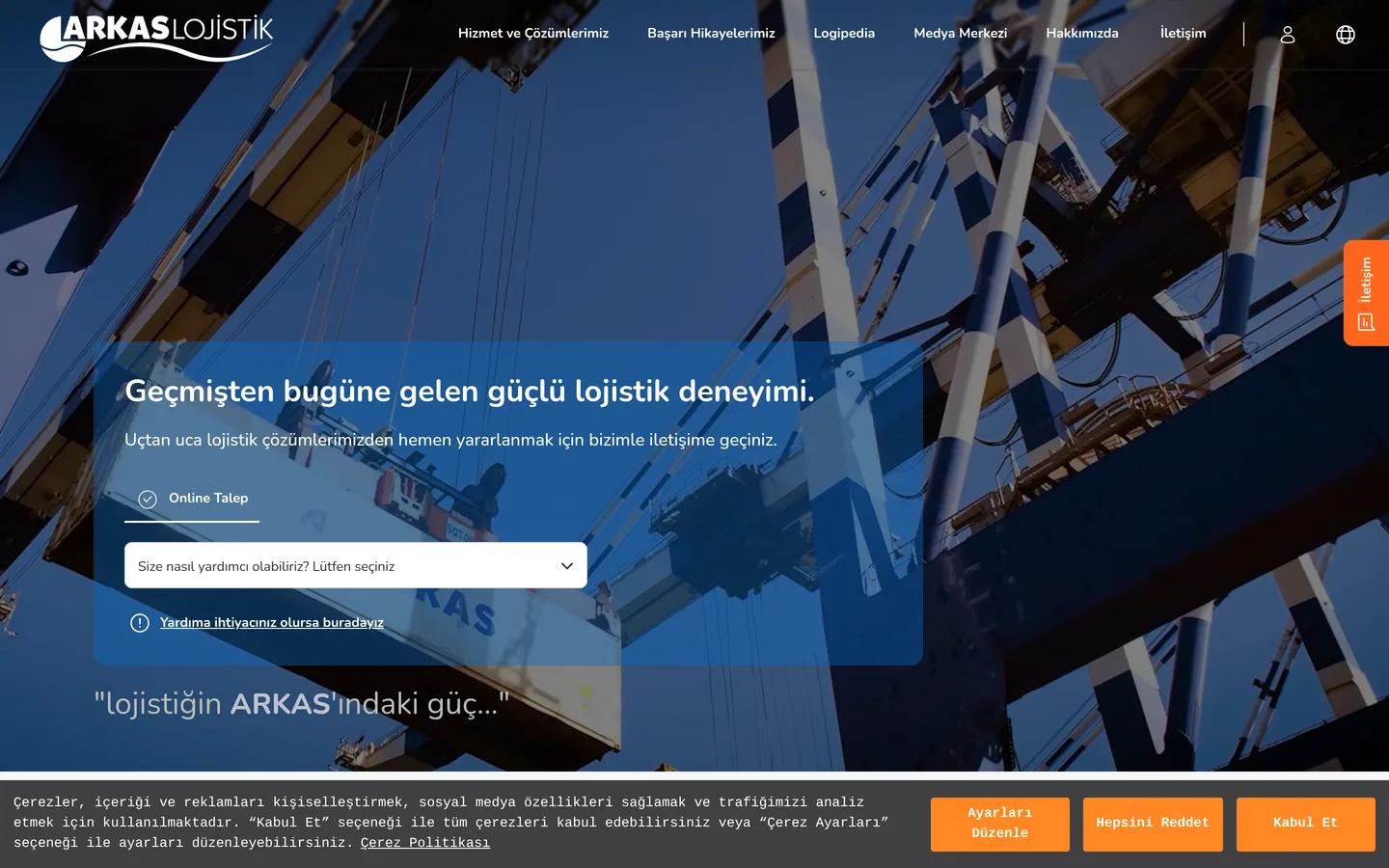Viewport: 1389px width, 868px height.
Task: Click the headline 'Geçmişten bugüne gelen güçlü lojistik deneyimi.'
Action: 470,392
